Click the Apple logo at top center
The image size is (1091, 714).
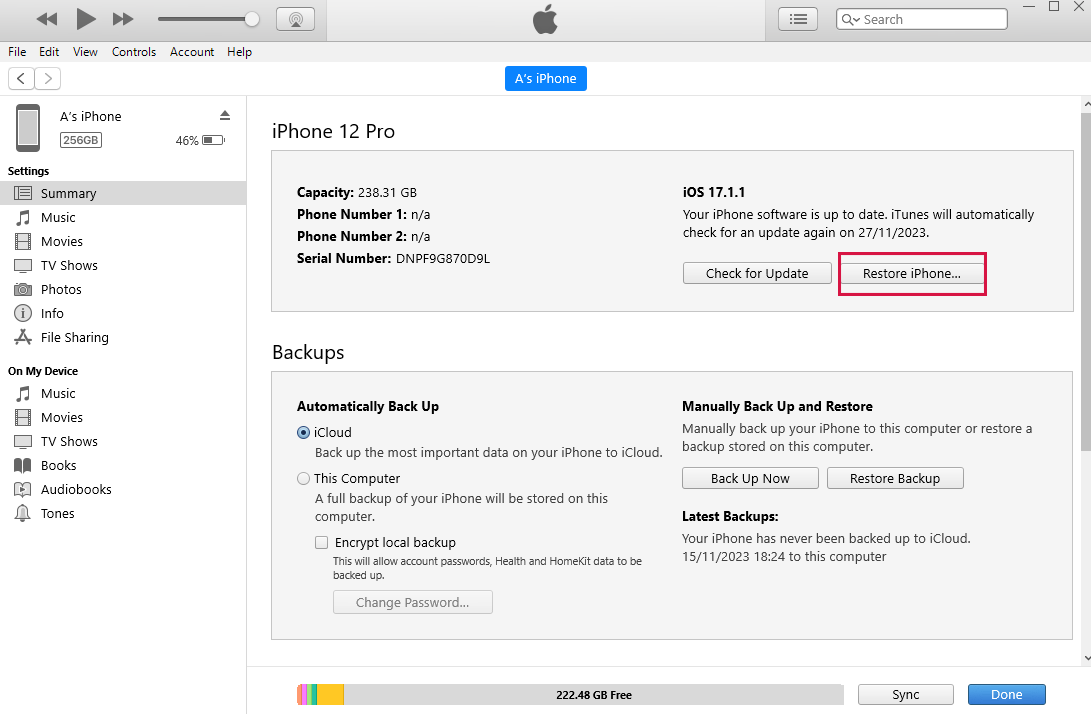click(x=546, y=19)
